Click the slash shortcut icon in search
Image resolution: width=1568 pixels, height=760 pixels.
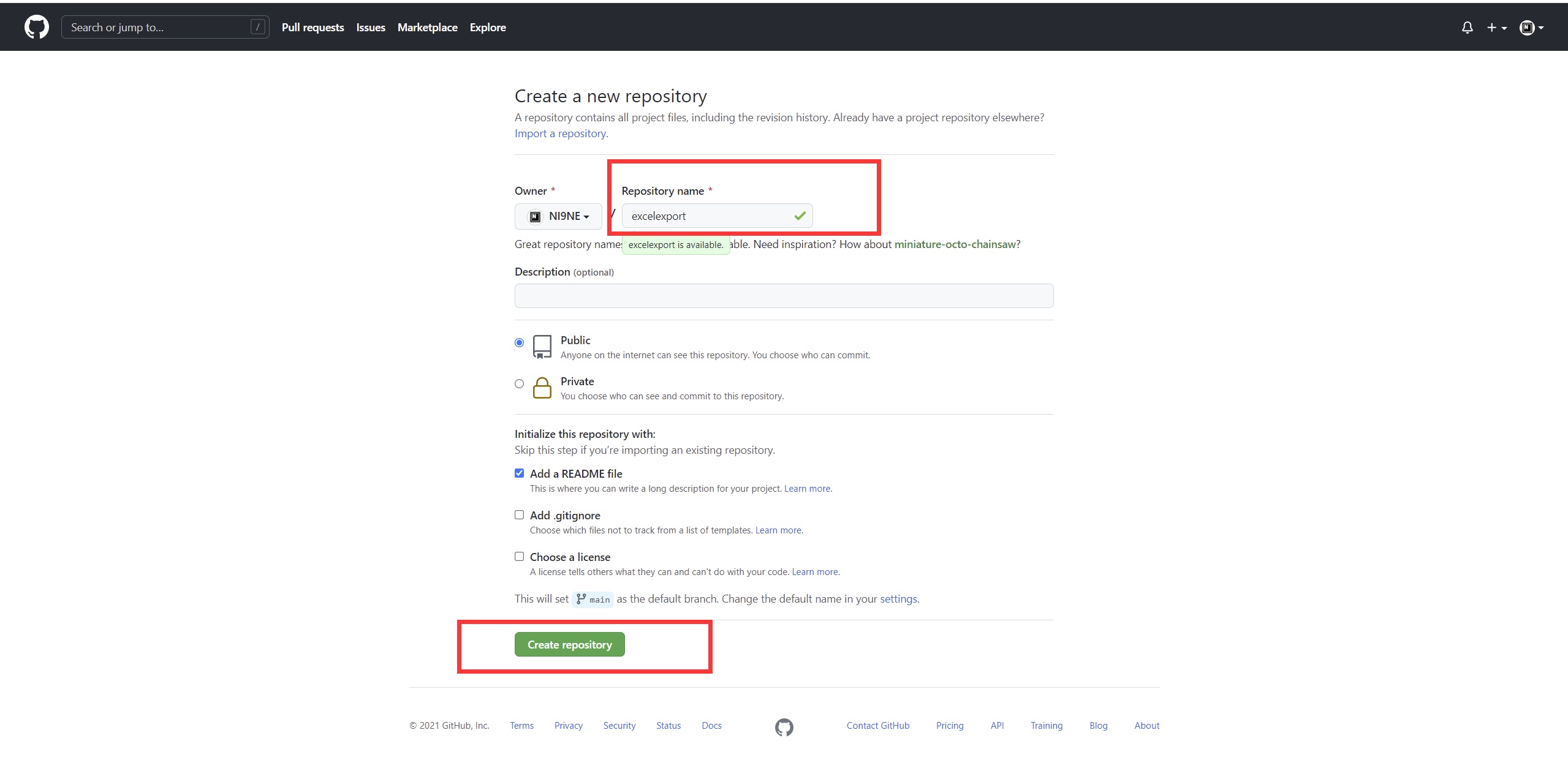point(258,27)
